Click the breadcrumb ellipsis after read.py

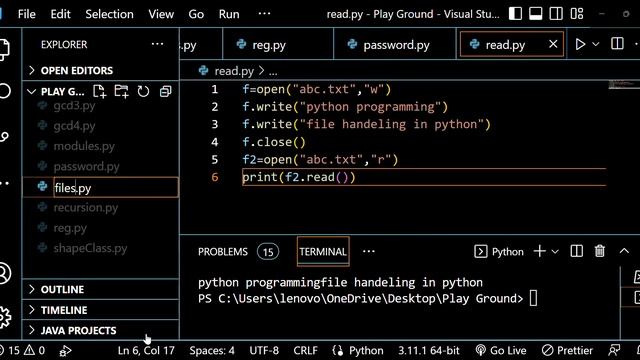(x=273, y=72)
